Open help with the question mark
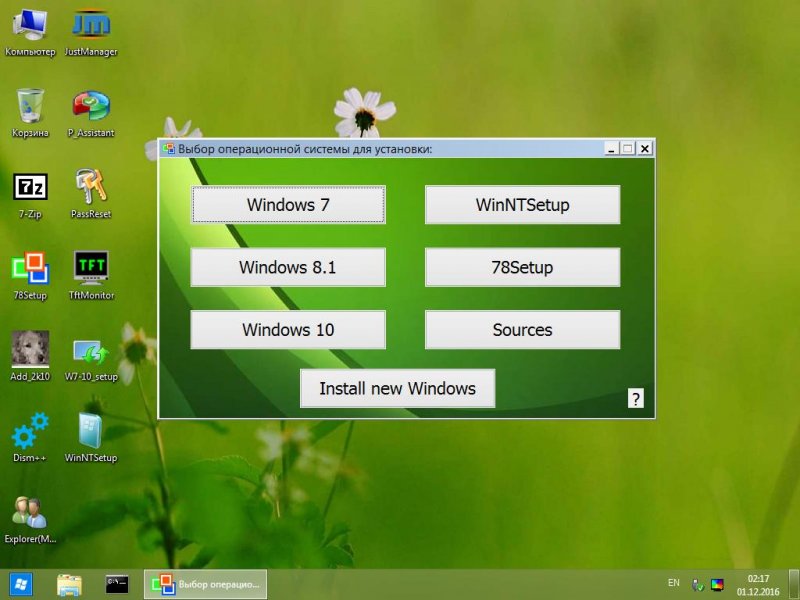The image size is (800, 600). click(636, 398)
